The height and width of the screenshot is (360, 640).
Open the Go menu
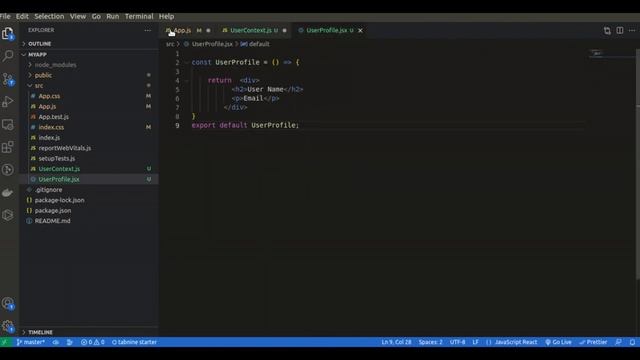tap(96, 16)
